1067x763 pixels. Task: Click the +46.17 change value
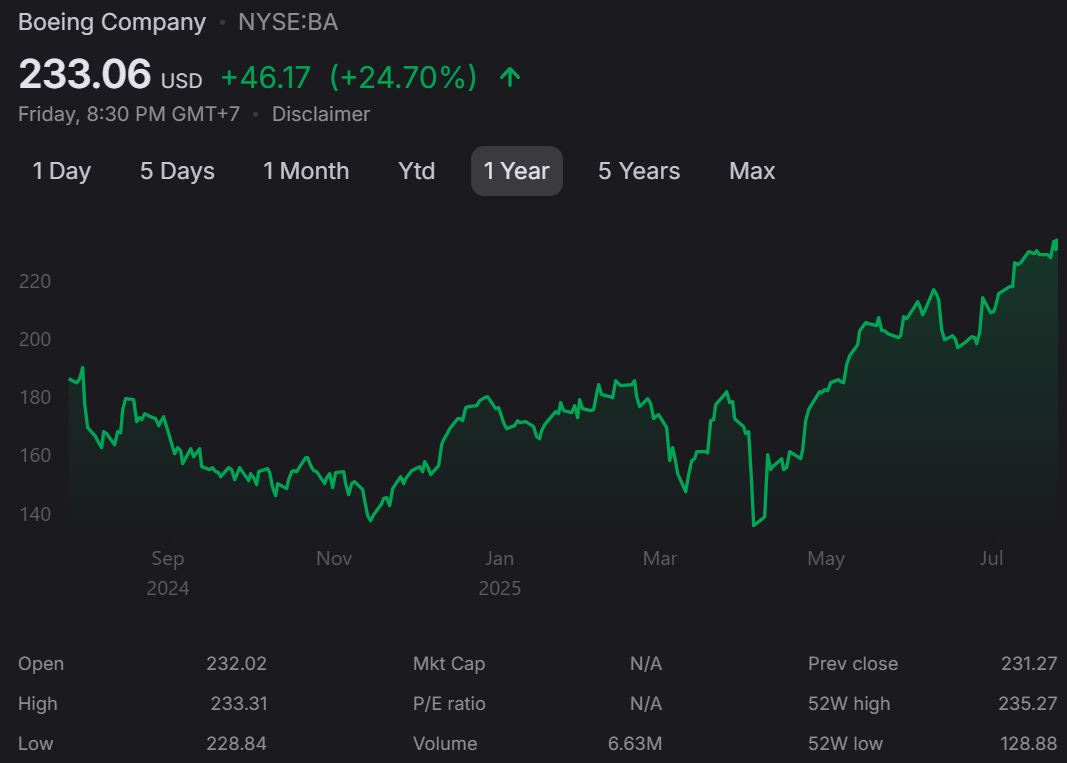tap(265, 78)
